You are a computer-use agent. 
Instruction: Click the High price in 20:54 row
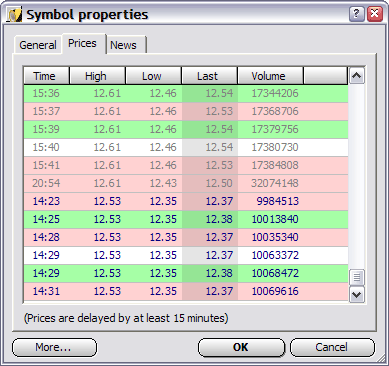[107, 183]
